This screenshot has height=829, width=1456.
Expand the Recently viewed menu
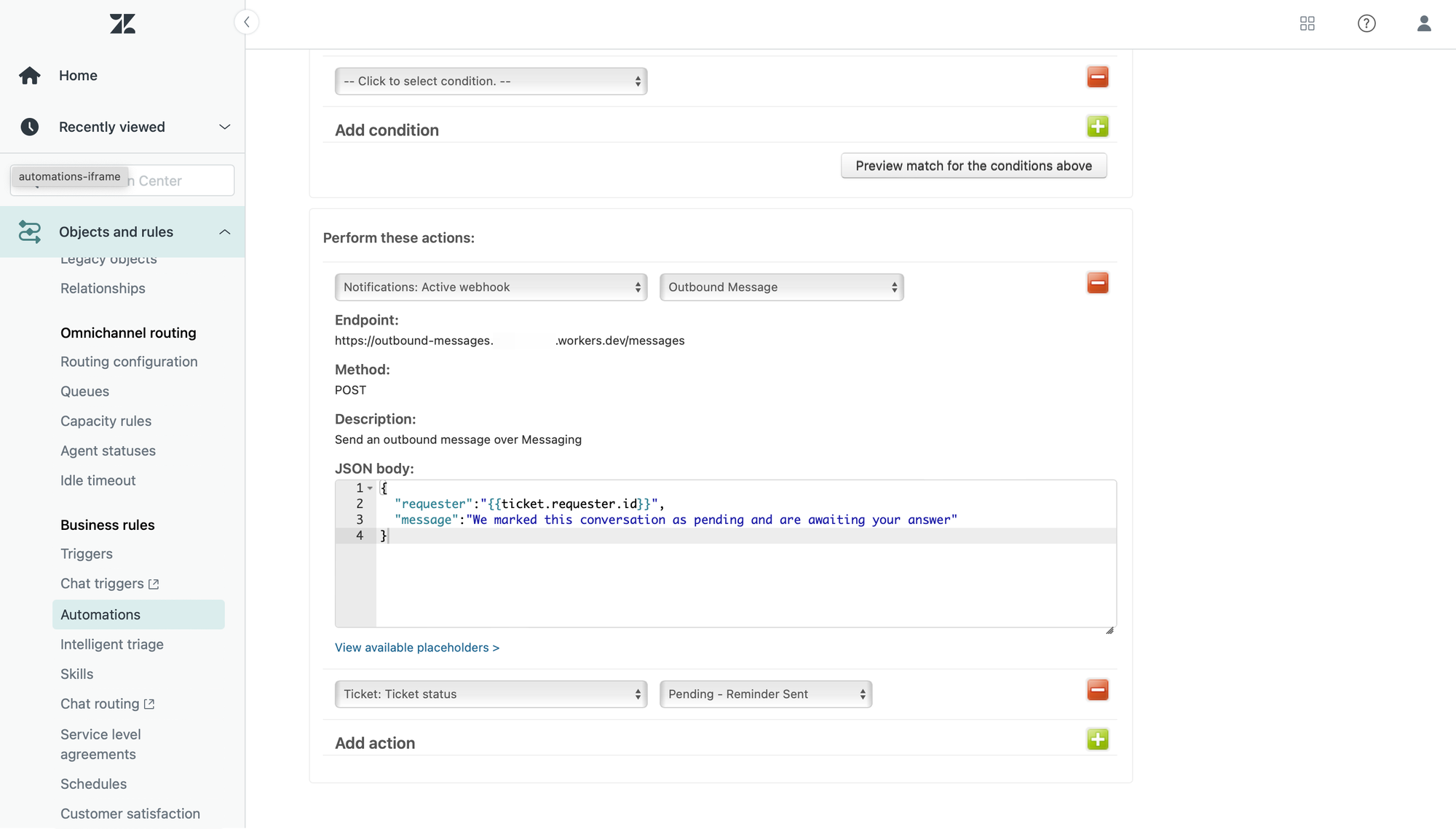[x=224, y=127]
